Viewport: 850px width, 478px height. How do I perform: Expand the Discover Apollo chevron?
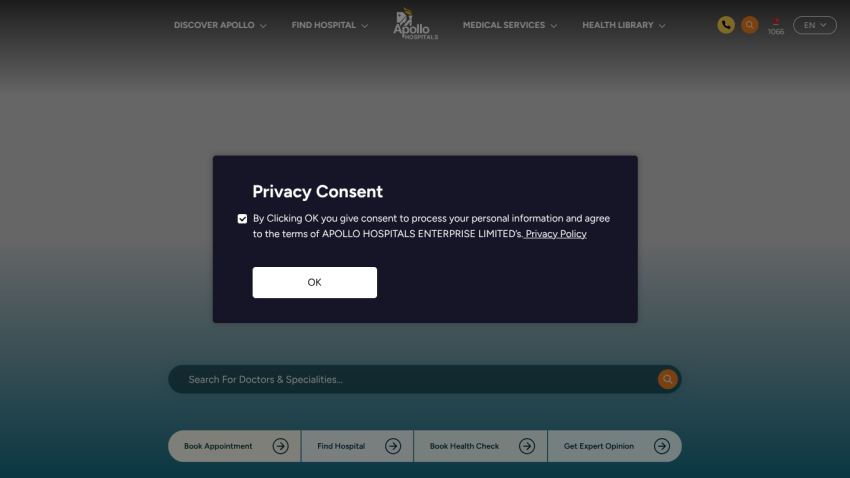(x=263, y=26)
